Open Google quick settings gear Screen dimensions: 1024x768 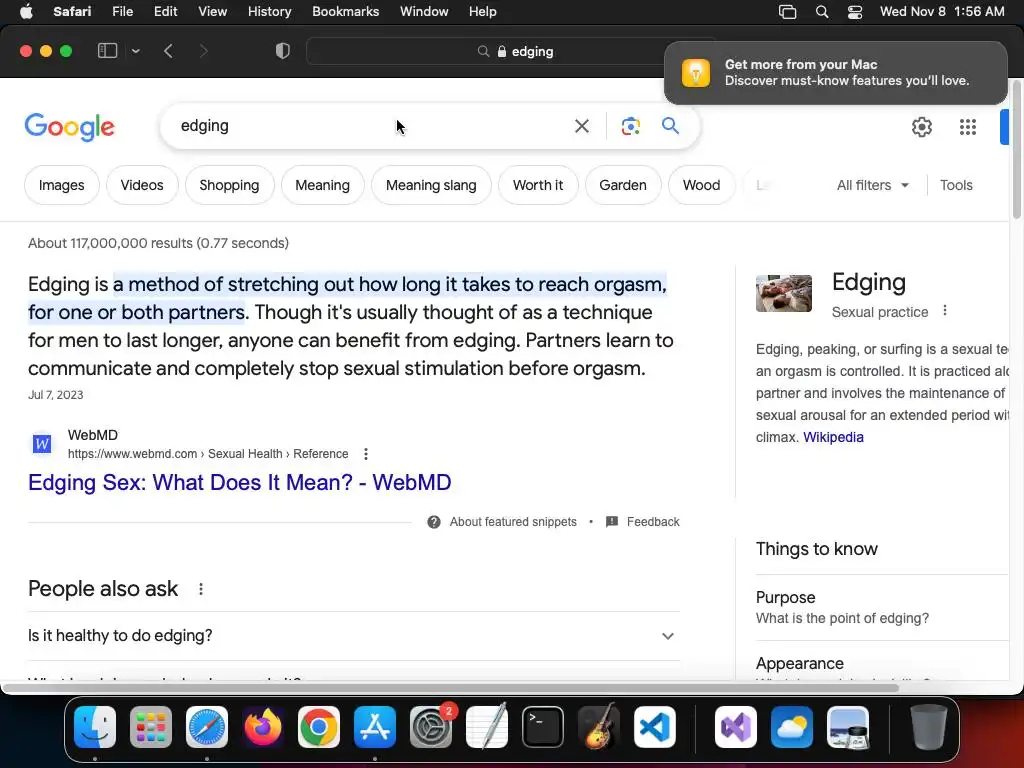921,127
